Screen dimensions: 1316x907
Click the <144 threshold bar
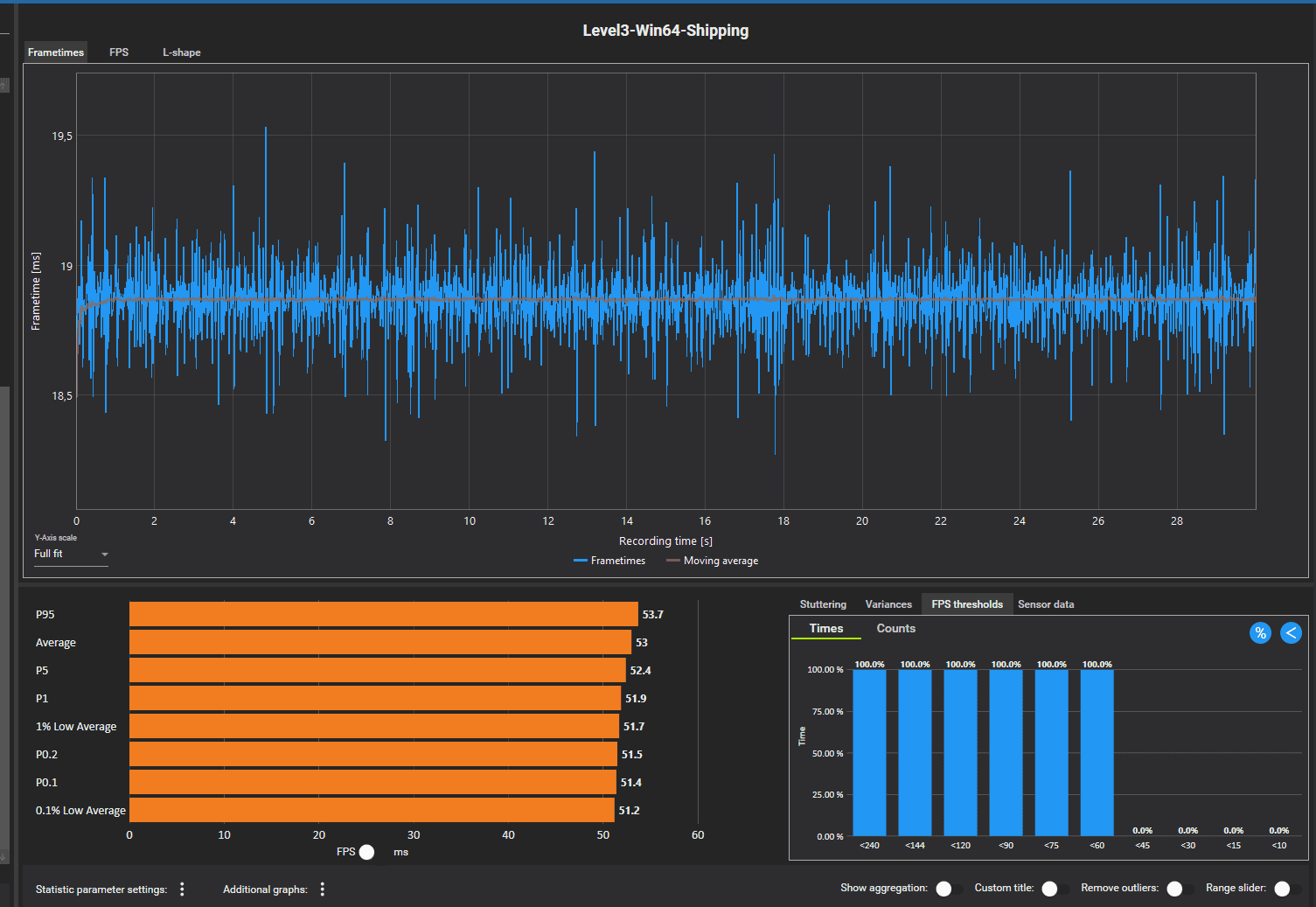coord(915,753)
